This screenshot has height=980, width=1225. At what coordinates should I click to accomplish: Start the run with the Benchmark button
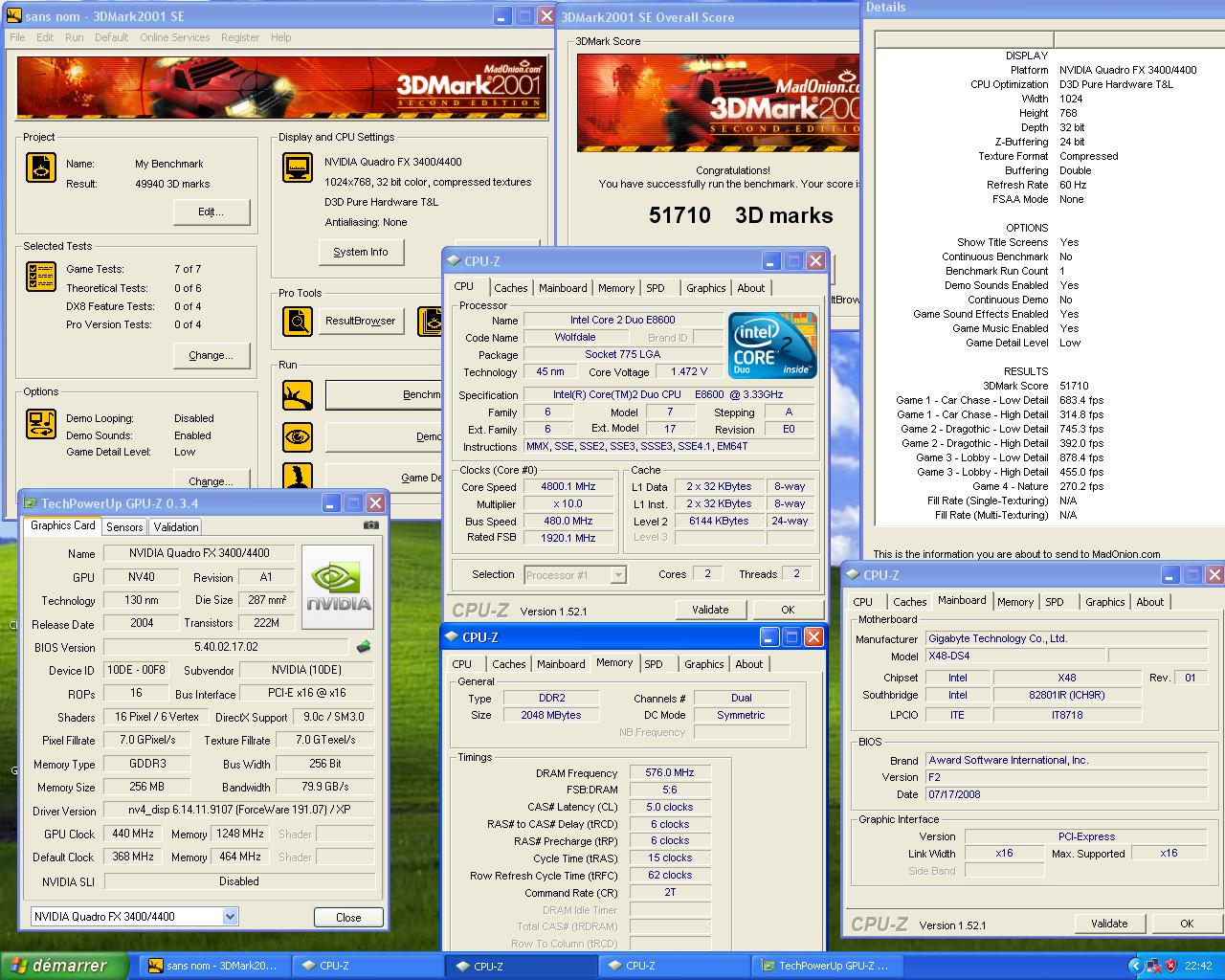[386, 394]
